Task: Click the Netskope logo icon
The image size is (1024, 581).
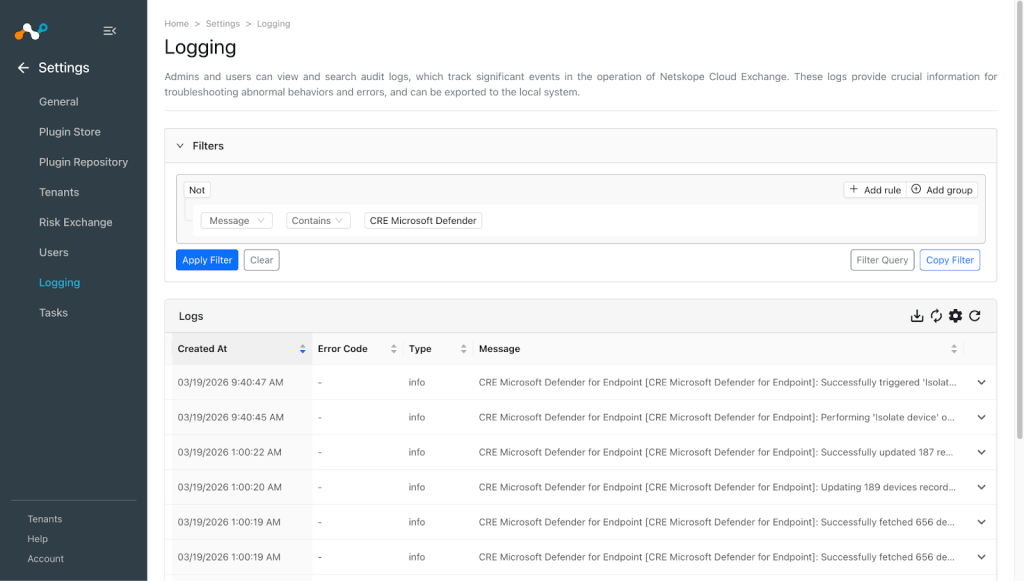Action: (x=31, y=31)
